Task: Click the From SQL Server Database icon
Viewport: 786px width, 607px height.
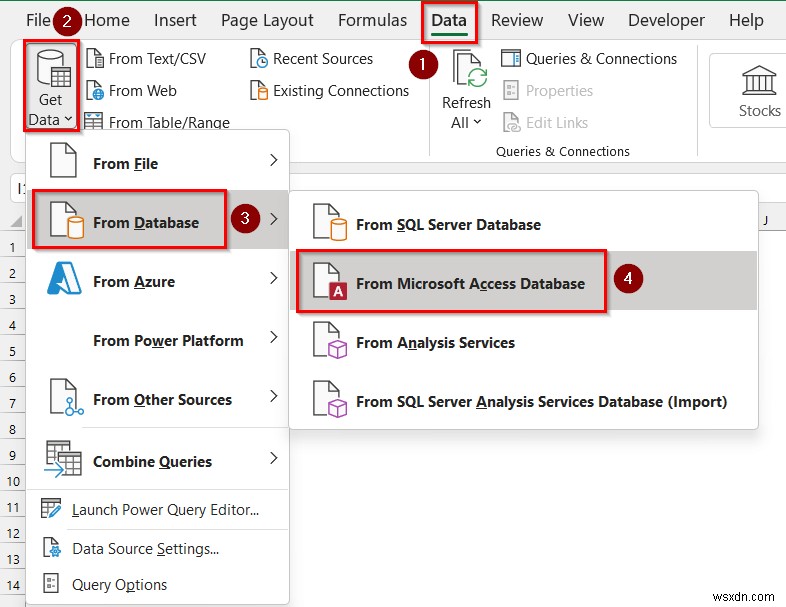Action: tap(330, 222)
